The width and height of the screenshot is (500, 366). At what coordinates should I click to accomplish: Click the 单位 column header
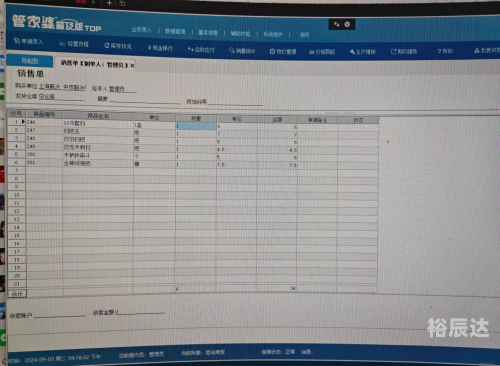click(154, 117)
